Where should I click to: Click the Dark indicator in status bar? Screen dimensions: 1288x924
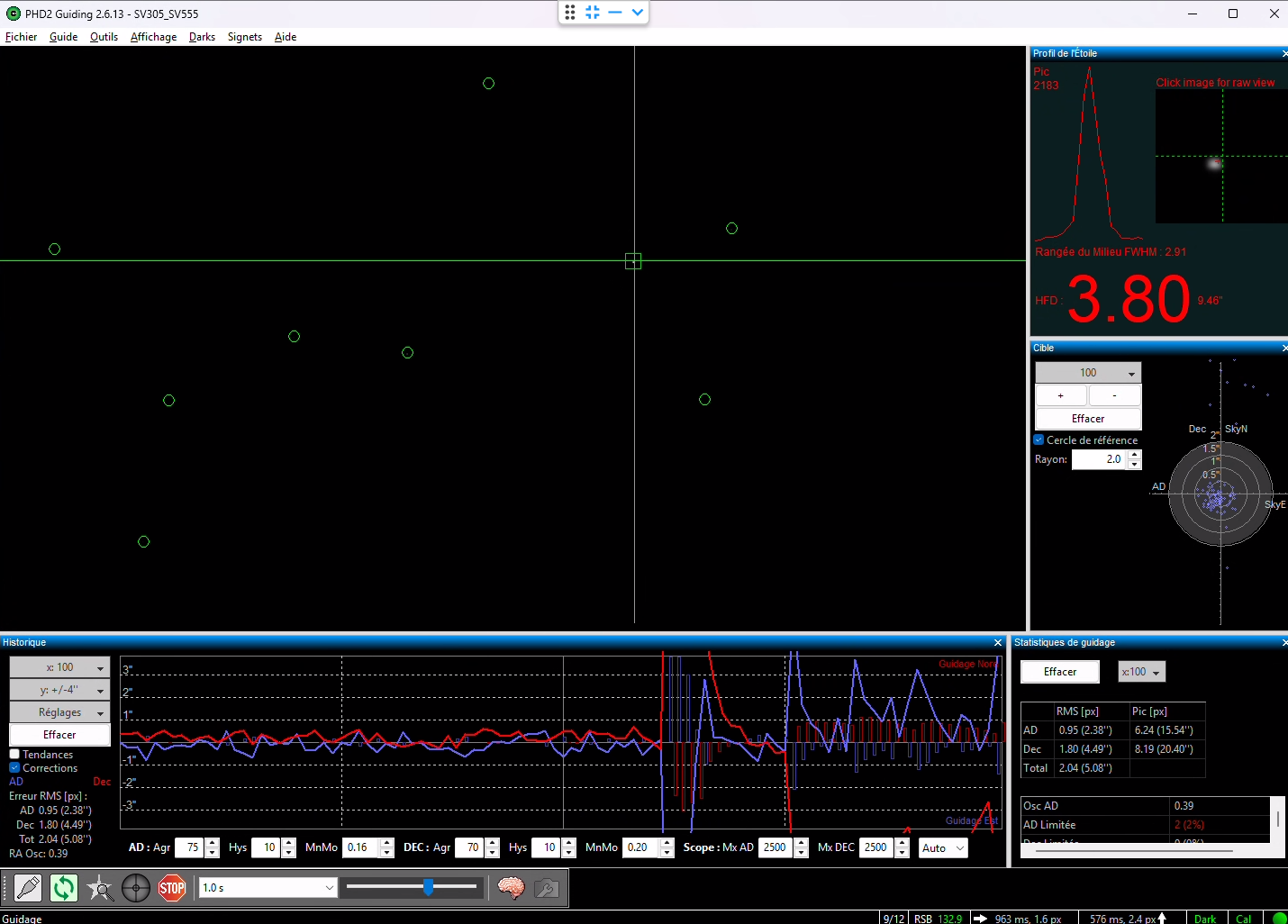[x=1205, y=919]
